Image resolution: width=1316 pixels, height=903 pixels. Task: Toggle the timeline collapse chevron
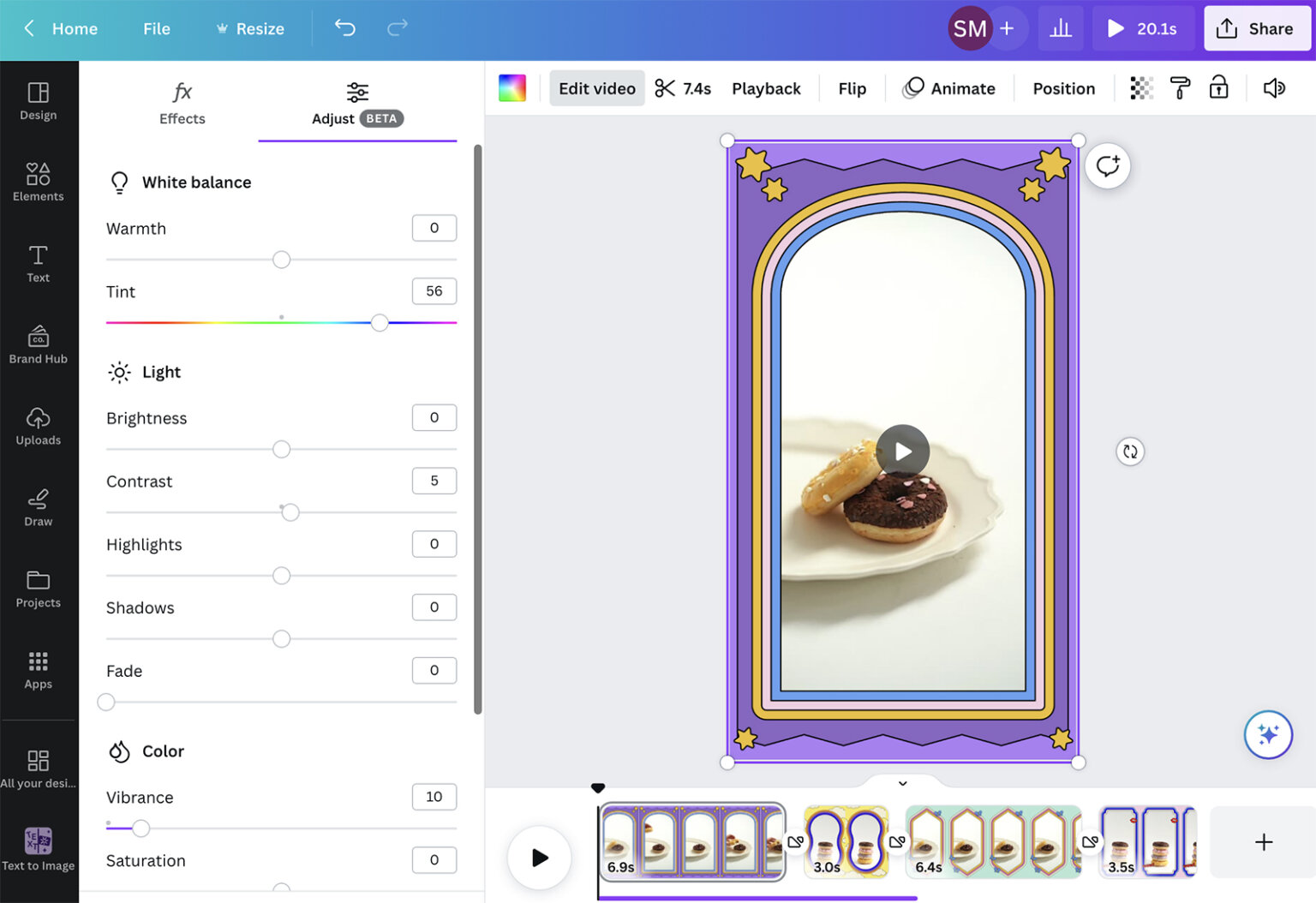coord(901,782)
